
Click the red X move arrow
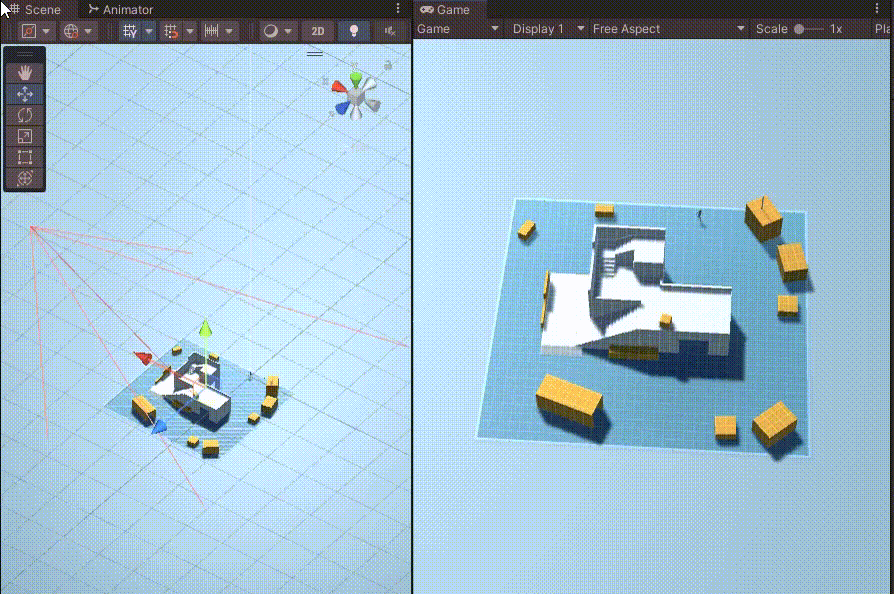[143, 358]
